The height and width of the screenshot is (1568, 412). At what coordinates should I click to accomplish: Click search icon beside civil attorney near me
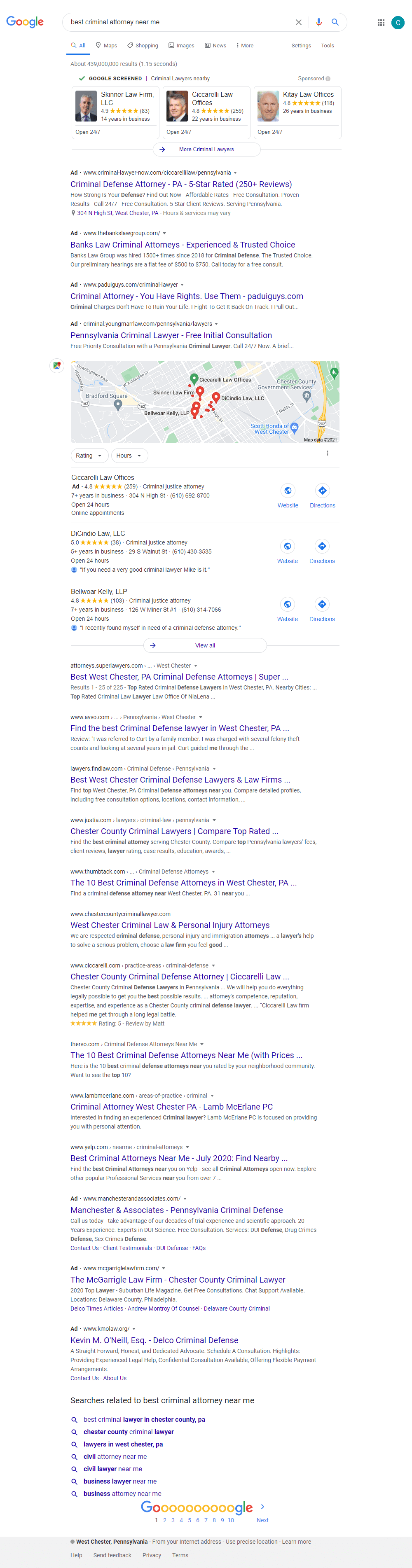(74, 1457)
